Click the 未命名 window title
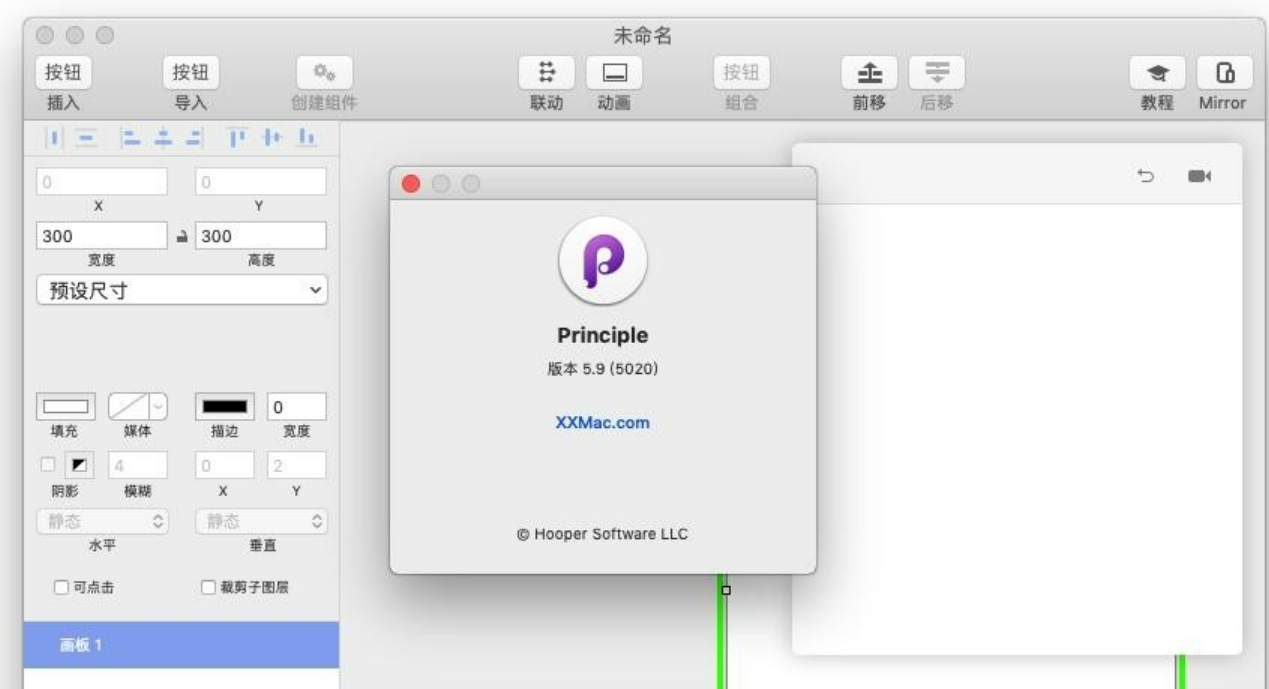Screen dimensions: 1269x689 [642, 36]
